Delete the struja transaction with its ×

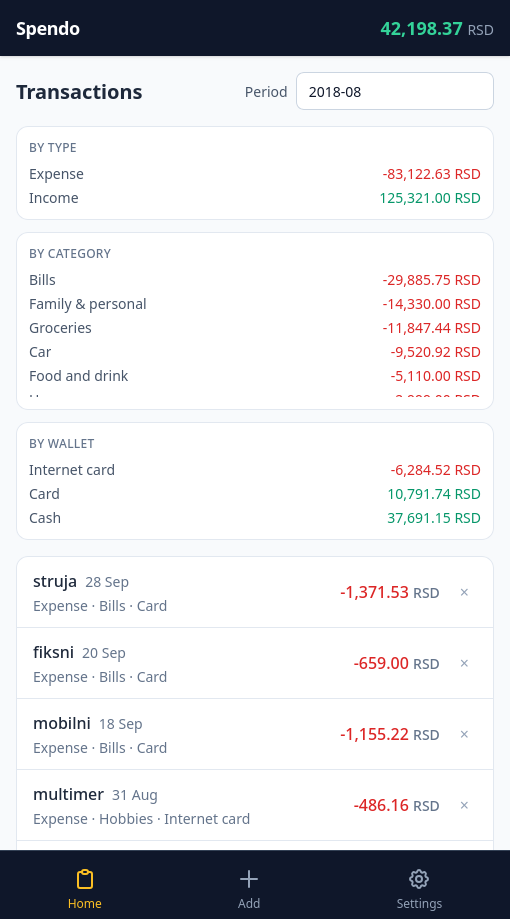click(464, 593)
